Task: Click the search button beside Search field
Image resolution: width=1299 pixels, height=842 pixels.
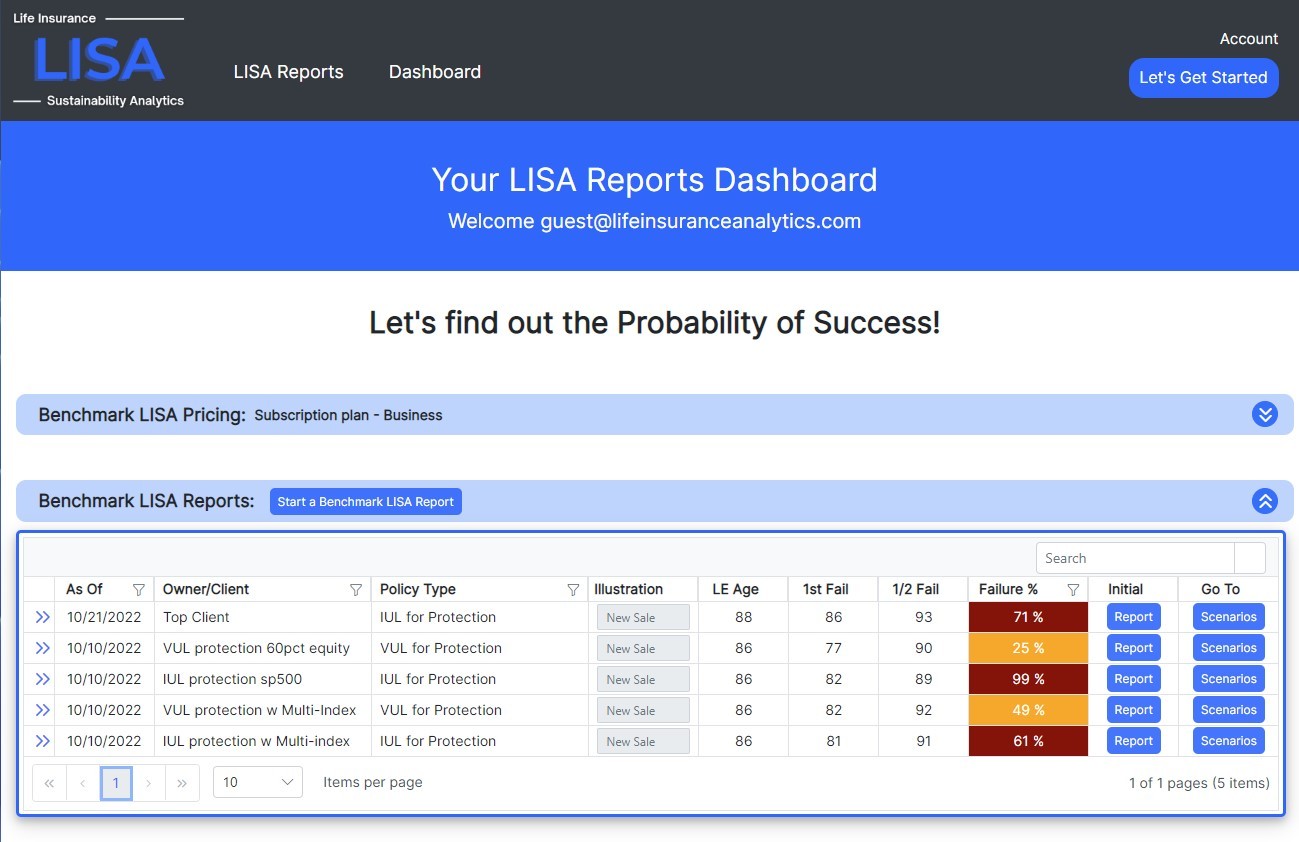Action: coord(1250,558)
